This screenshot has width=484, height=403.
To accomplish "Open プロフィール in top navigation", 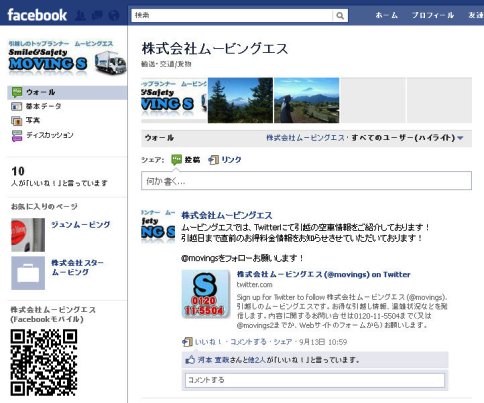I will tap(433, 15).
